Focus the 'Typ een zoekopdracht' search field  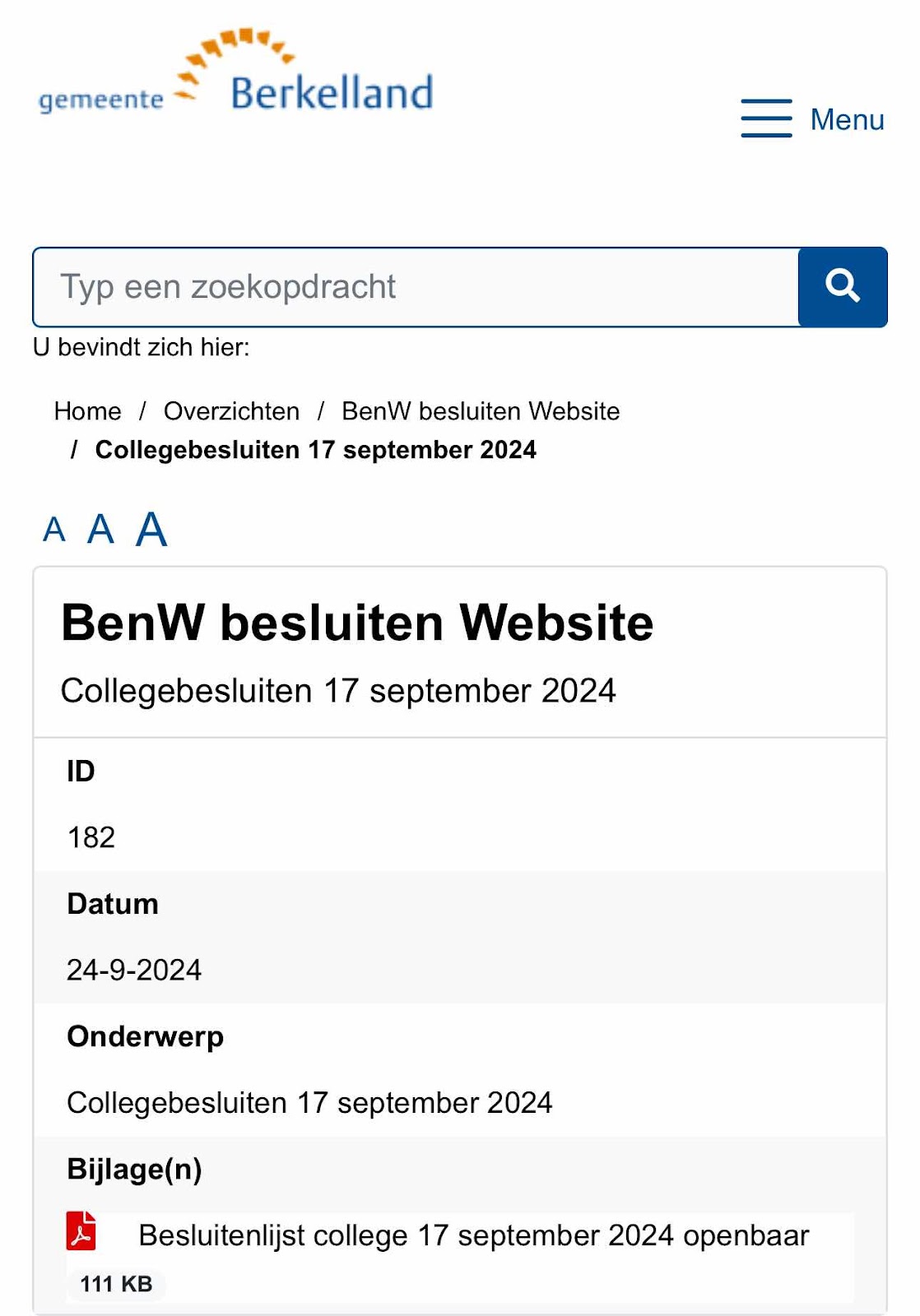coord(416,287)
